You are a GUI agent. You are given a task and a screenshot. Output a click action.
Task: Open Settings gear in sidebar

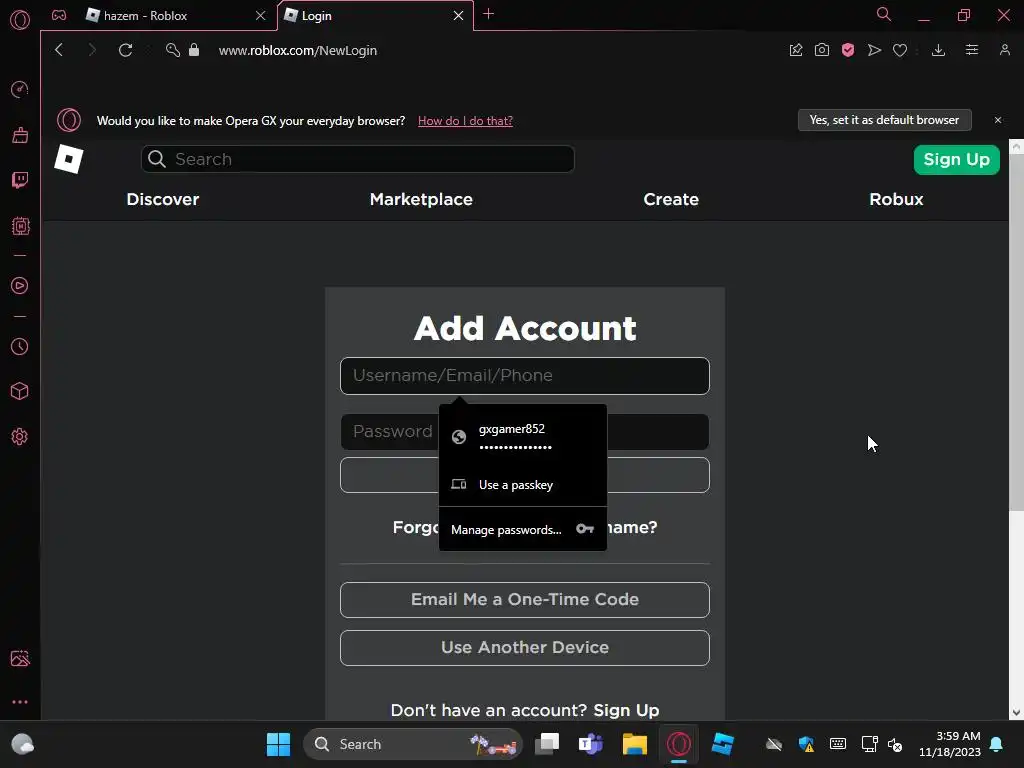tap(20, 436)
